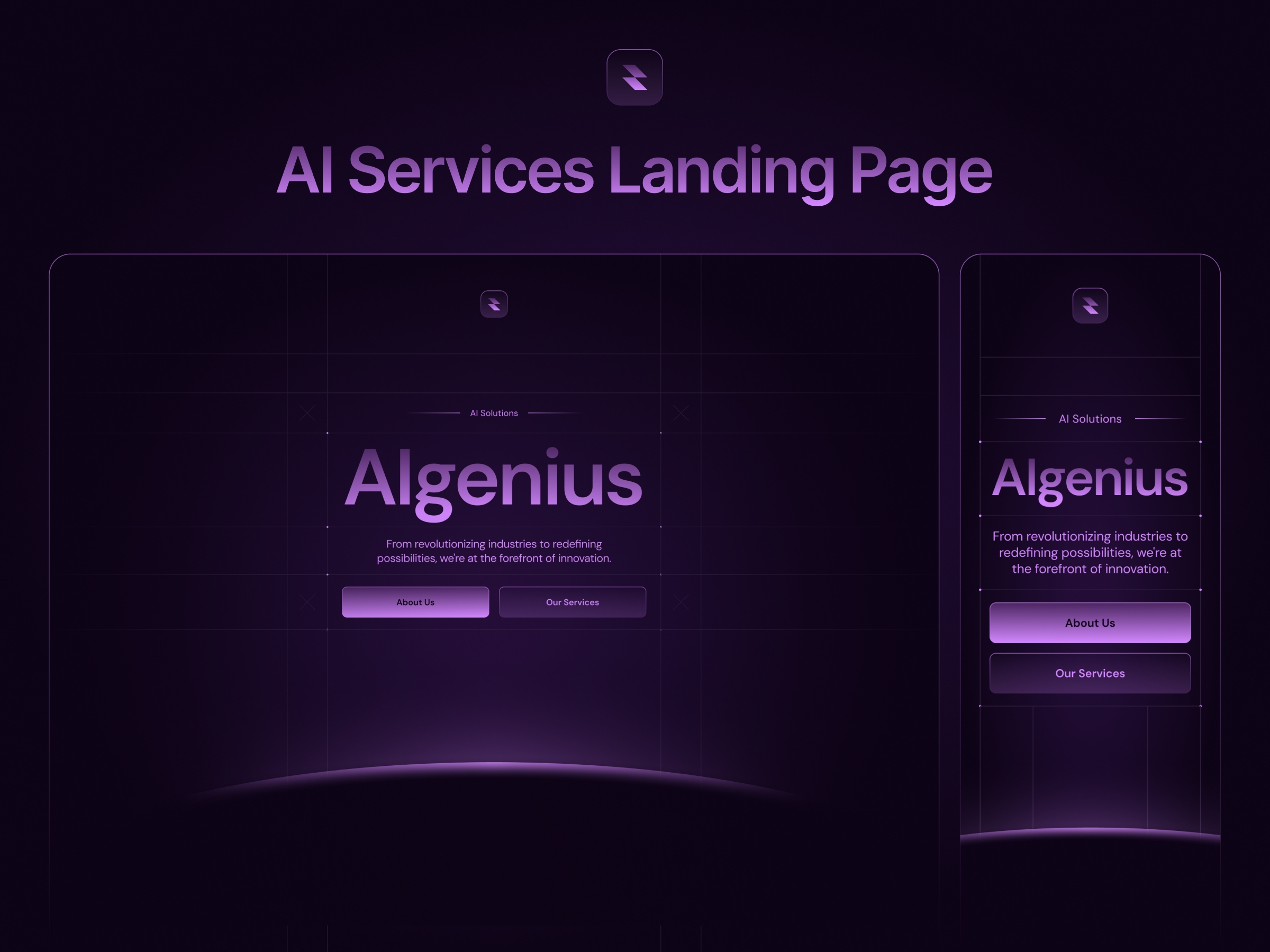The width and height of the screenshot is (1270, 952).
Task: Click the About Us button in mobile view
Action: (1088, 622)
